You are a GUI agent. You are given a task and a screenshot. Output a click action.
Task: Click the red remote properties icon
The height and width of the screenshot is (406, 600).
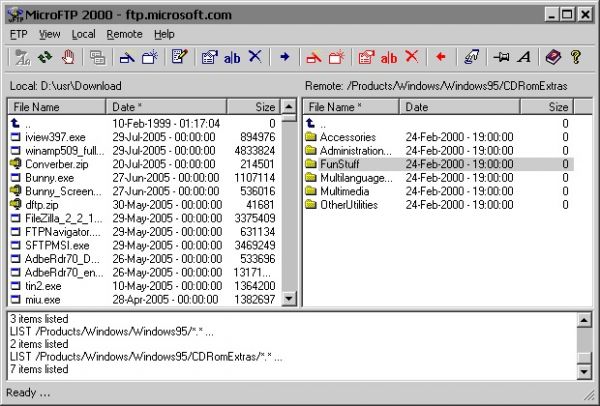point(366,58)
